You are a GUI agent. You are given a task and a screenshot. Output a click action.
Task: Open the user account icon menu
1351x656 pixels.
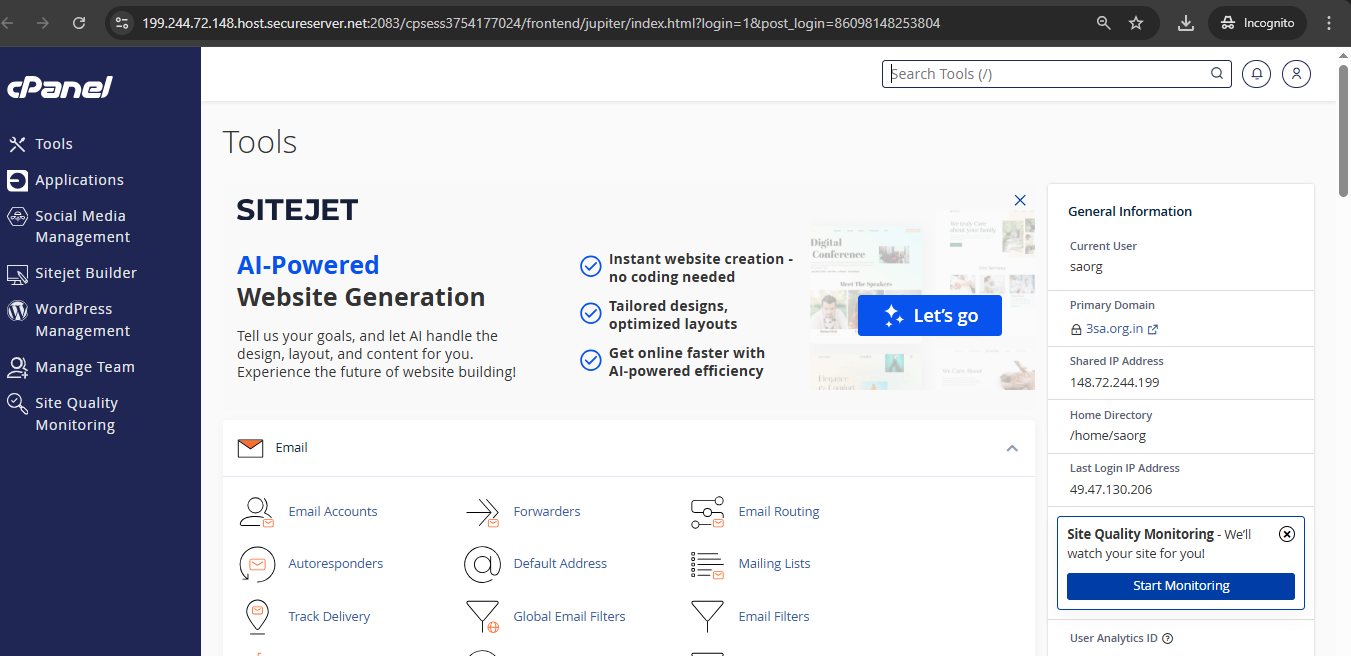click(1296, 74)
